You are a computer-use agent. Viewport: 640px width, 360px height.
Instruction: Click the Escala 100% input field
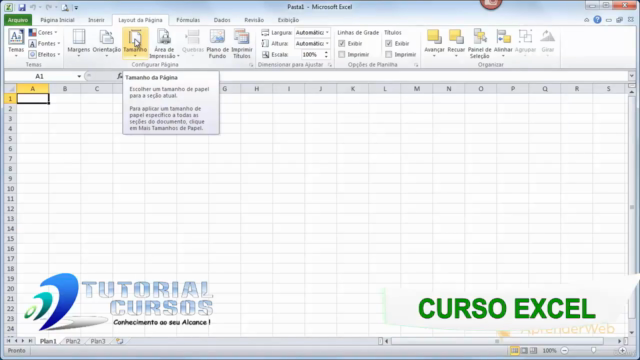[309, 54]
